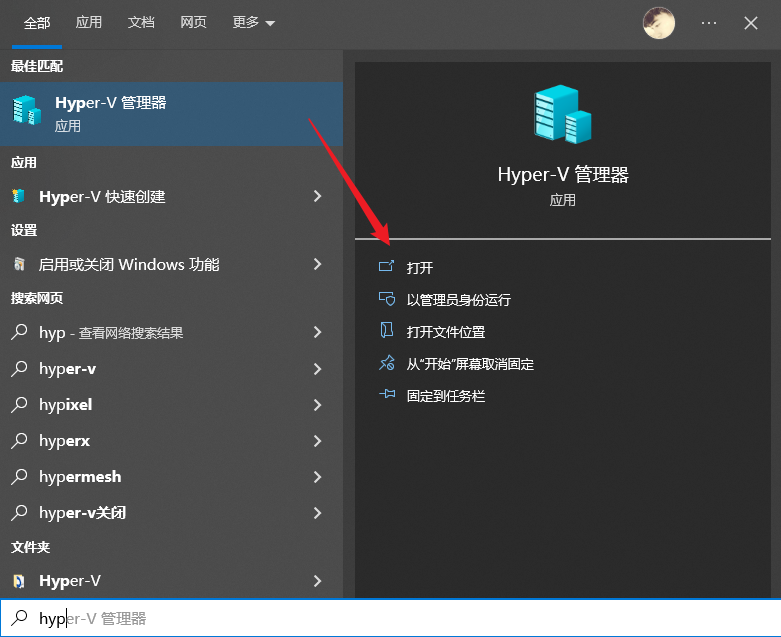Switch to the 网页 tab
This screenshot has height=637, width=781.
[x=193, y=22]
